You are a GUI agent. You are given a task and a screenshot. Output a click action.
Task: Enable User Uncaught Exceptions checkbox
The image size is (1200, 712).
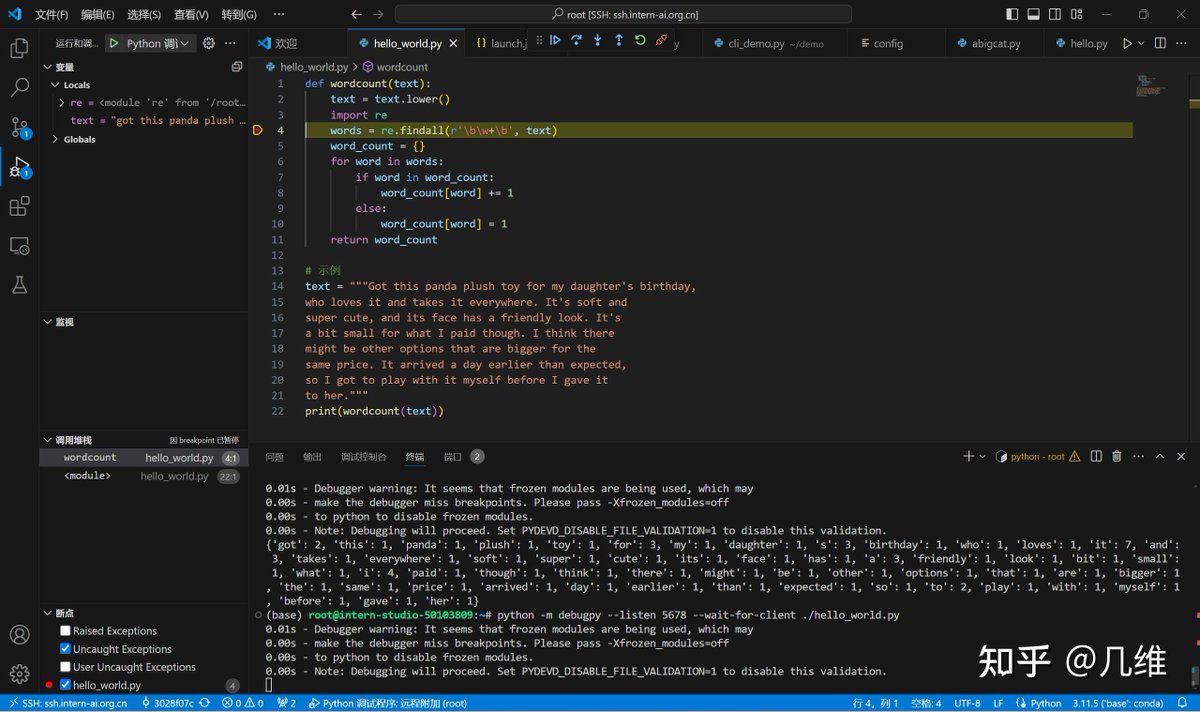coord(66,667)
